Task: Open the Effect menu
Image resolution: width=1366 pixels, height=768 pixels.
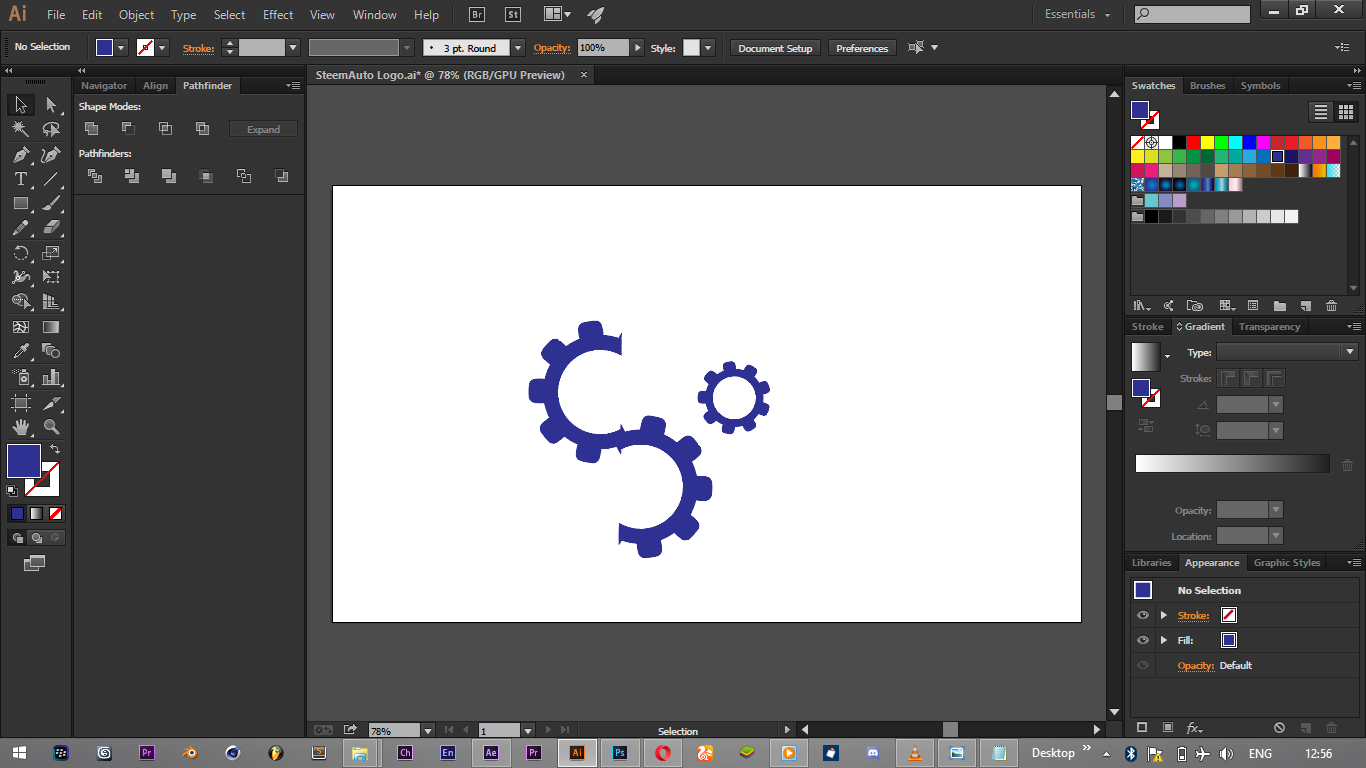Action: pos(278,15)
